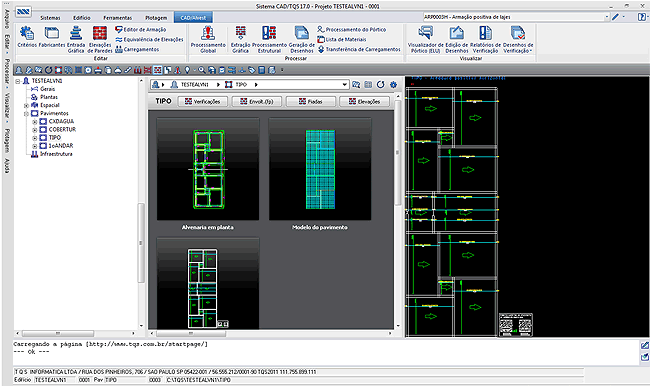Open the ARP0003H drawing selector dropdown
650x386 pixels.
coord(606,17)
